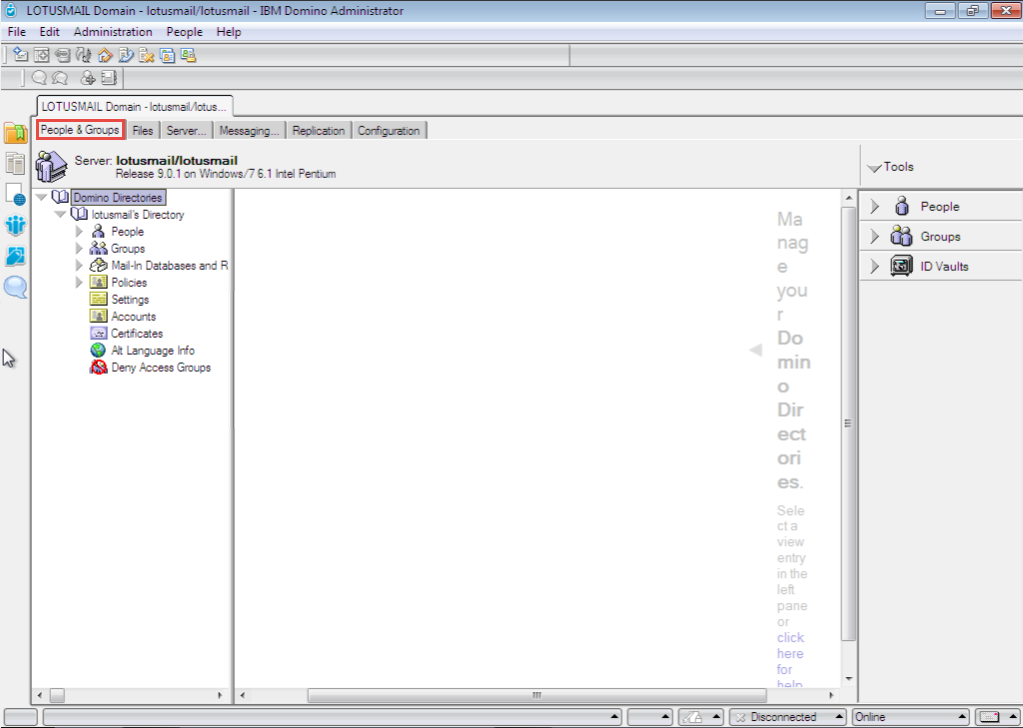Click the lock access icon in status bar
Viewport: 1023px width, 728px height.
692,717
